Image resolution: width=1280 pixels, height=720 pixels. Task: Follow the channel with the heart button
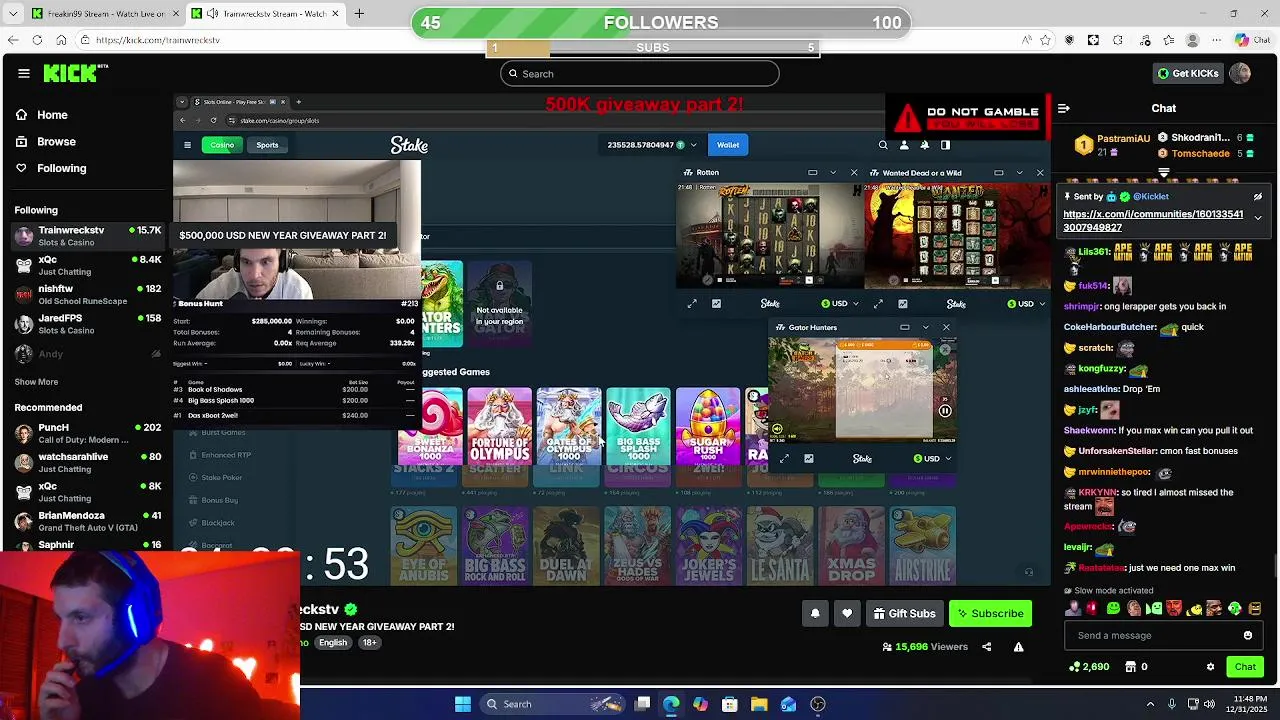click(x=847, y=613)
